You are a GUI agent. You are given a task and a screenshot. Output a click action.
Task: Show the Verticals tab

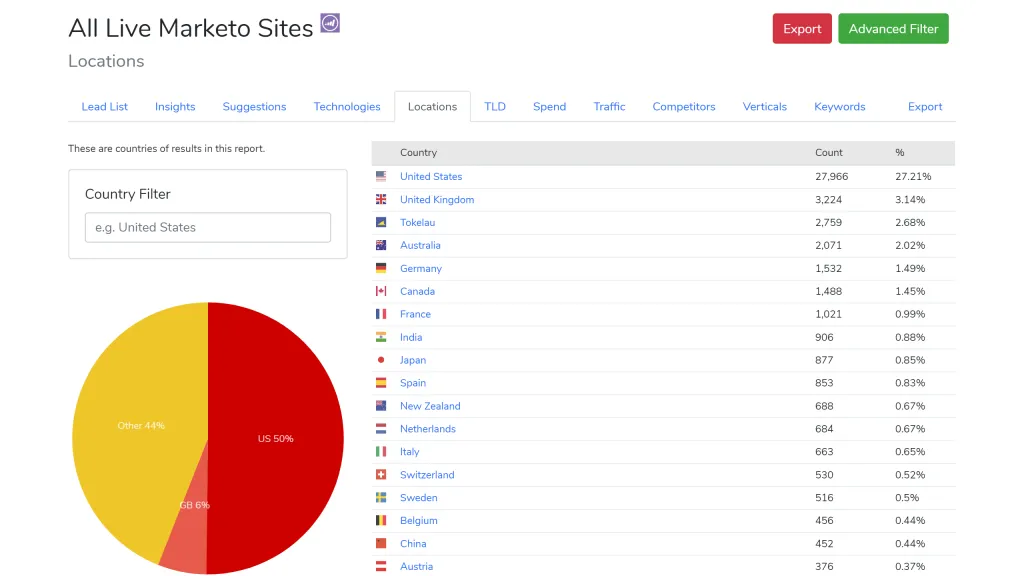coord(765,106)
